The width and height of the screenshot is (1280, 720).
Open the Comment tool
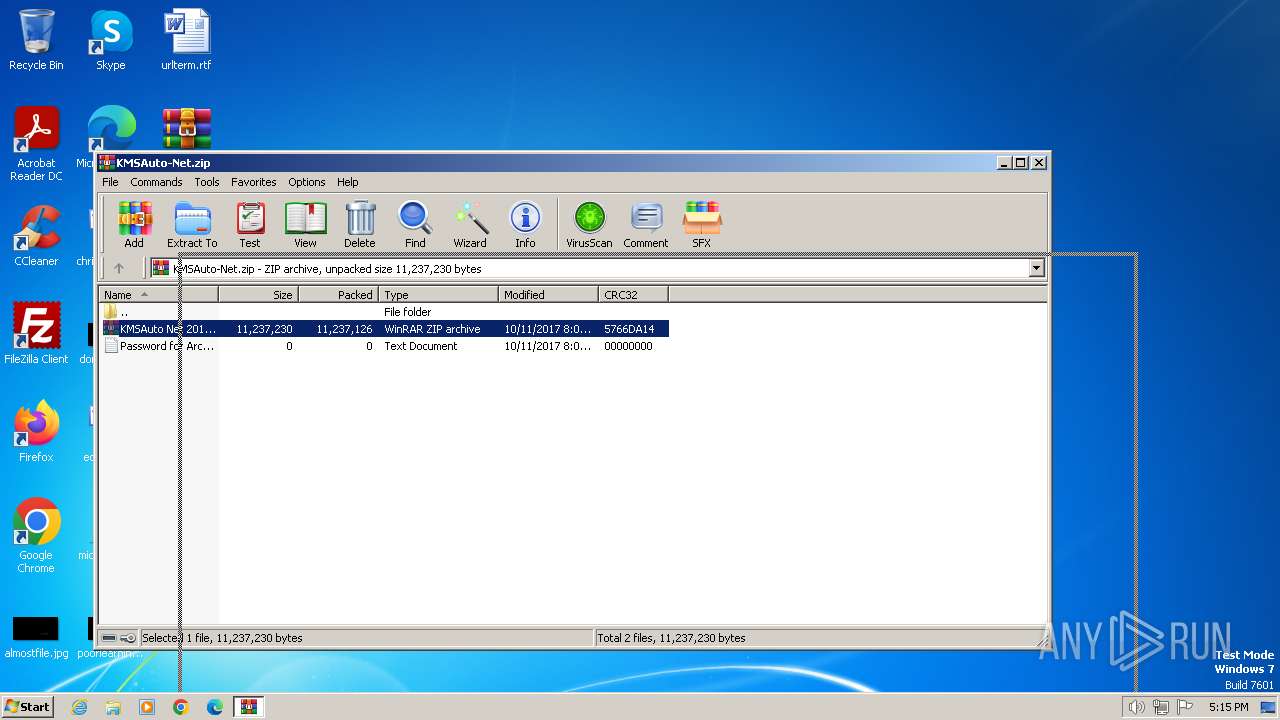point(646,224)
